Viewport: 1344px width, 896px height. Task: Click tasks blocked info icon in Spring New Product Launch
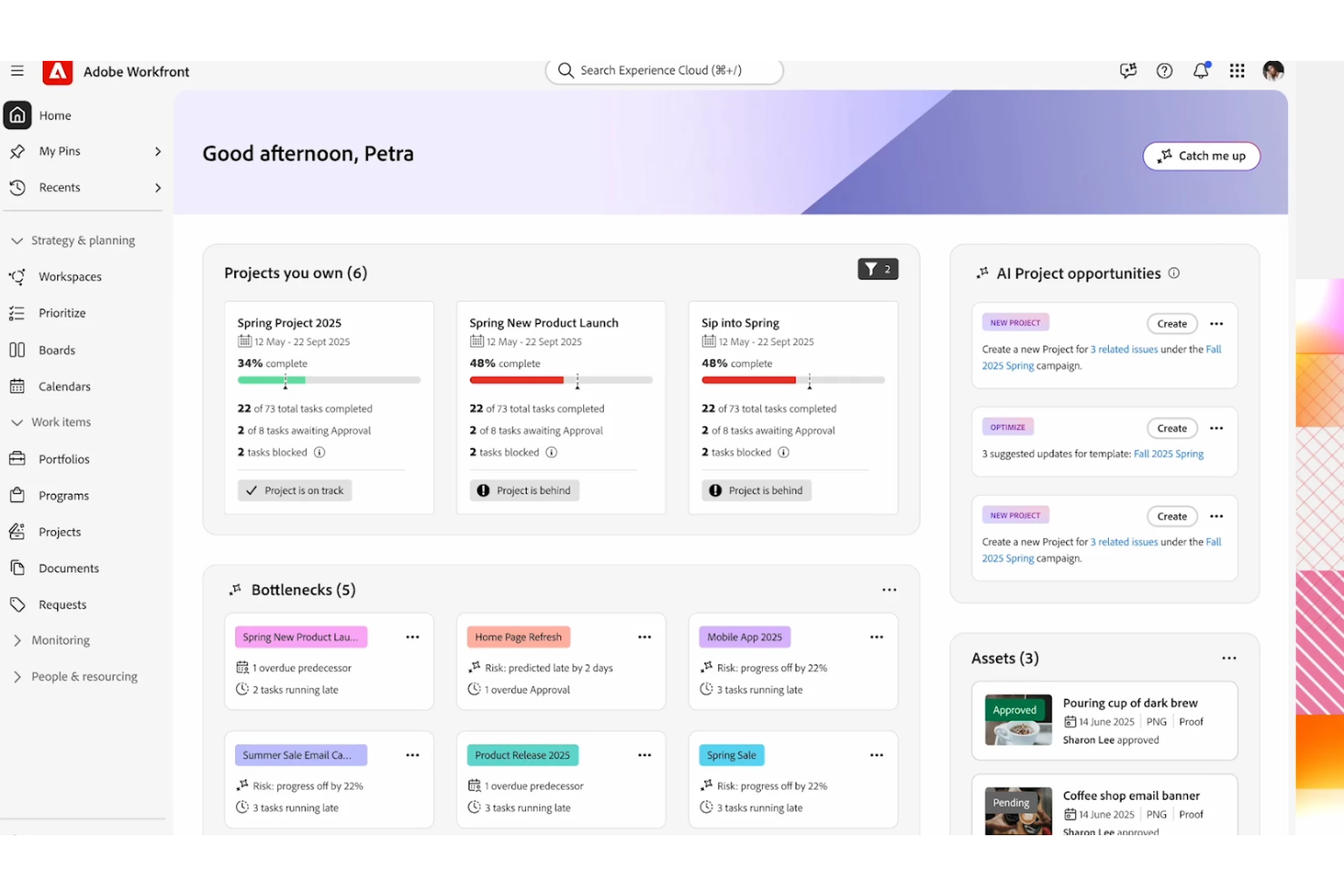pos(551,452)
